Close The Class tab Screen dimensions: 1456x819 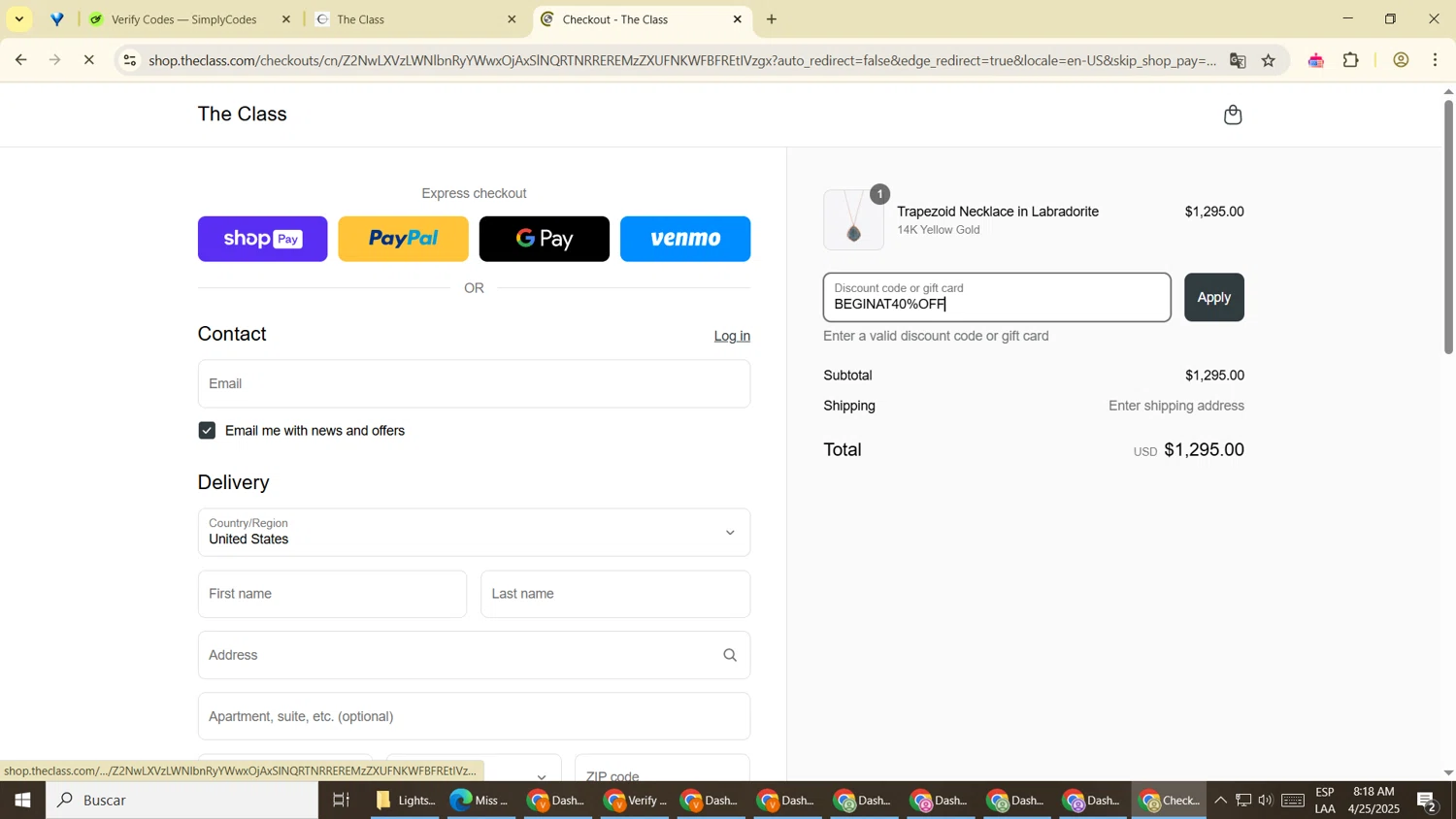pos(513,19)
